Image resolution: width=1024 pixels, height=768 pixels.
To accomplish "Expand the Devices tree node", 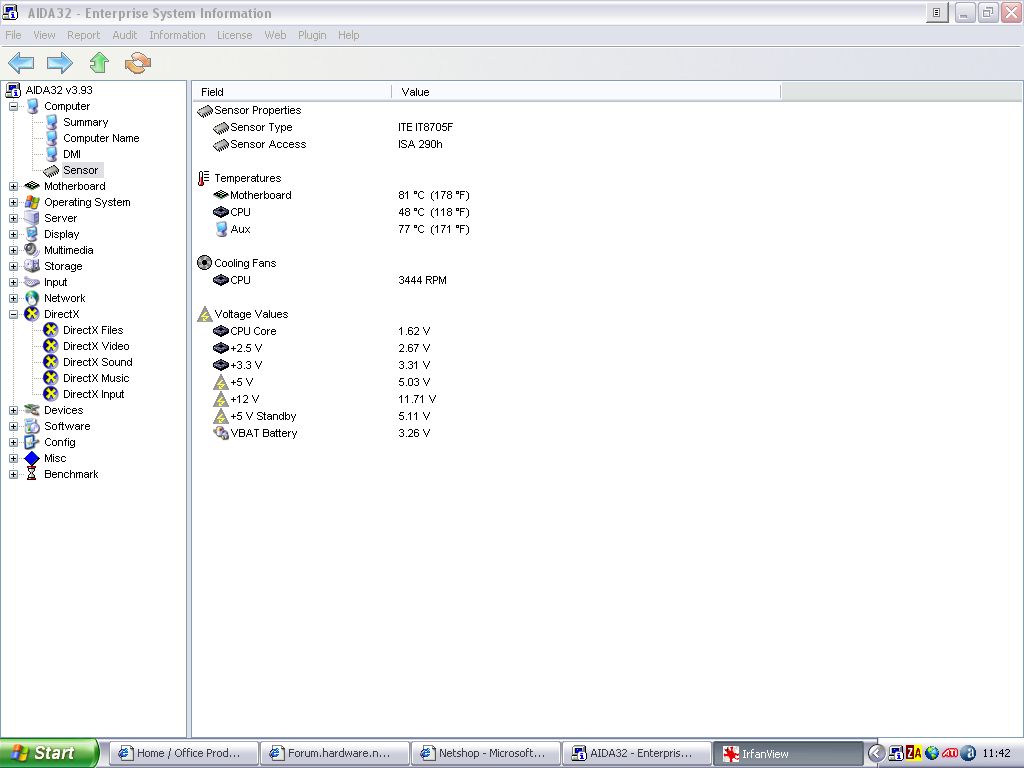I will click(x=13, y=410).
